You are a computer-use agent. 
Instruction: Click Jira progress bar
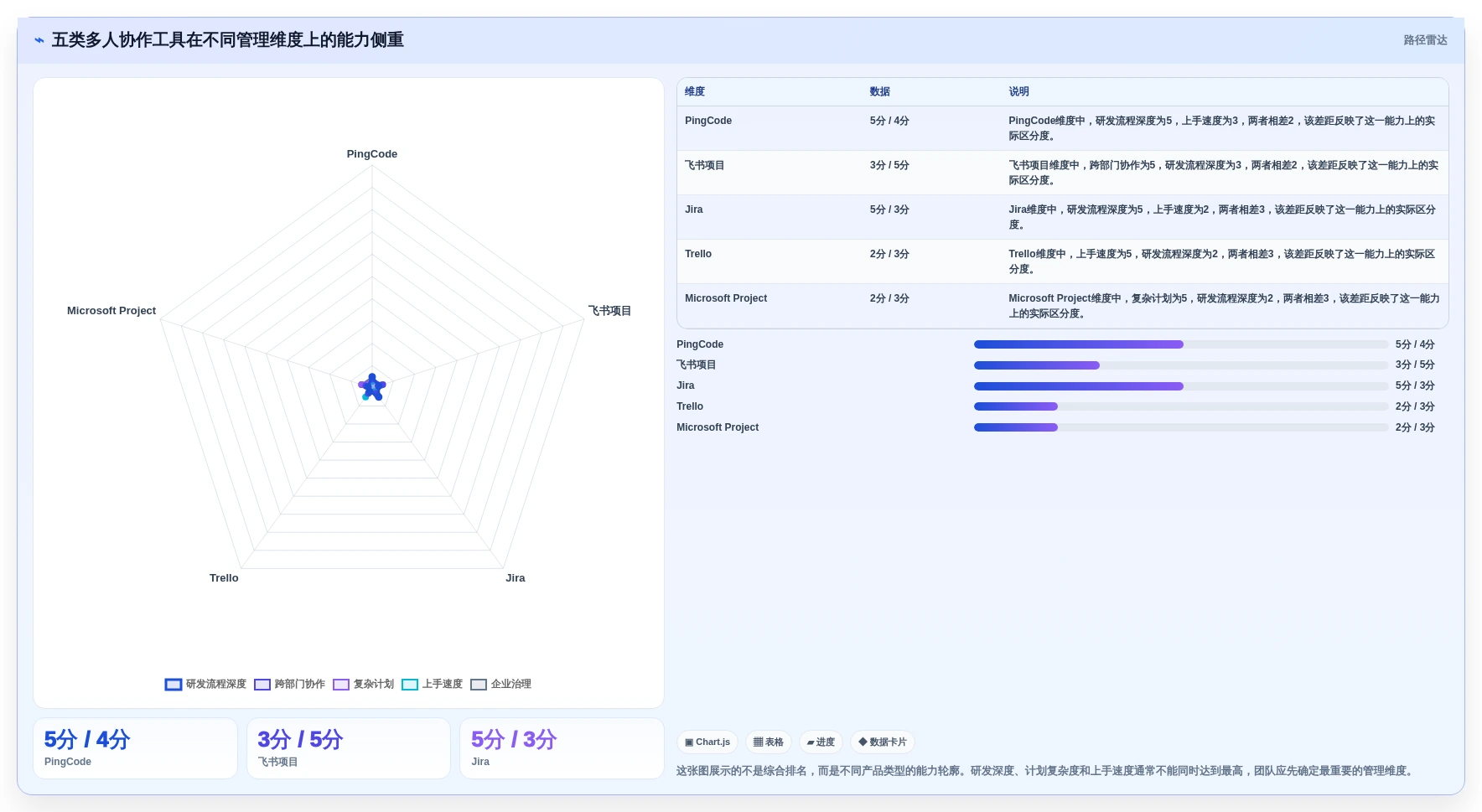tap(1181, 386)
